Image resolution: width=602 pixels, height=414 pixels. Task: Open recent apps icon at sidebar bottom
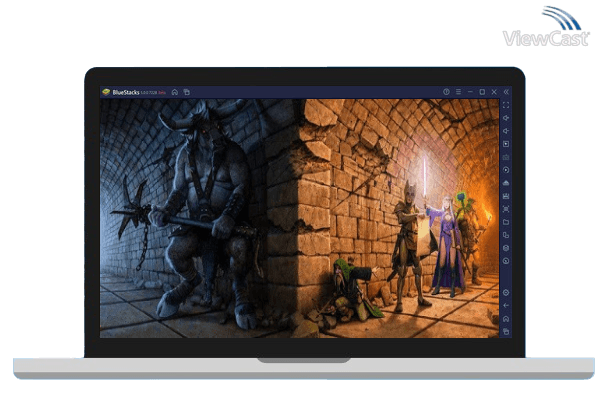coord(506,331)
